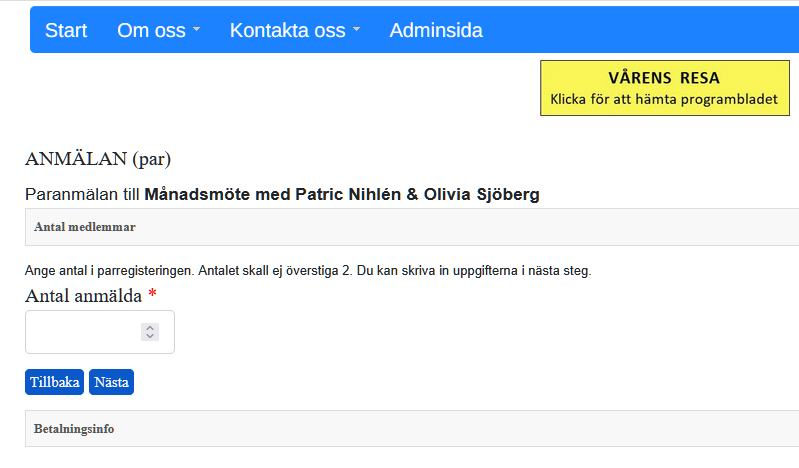This screenshot has width=799, height=468.
Task: Expand the Kontakta oss dropdown caret
Action: click(x=356, y=30)
